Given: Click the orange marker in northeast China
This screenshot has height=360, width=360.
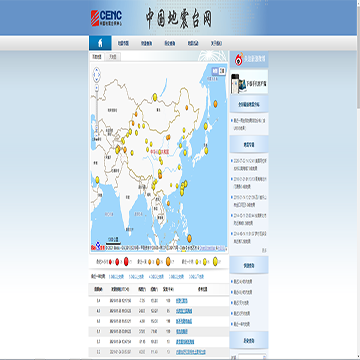Looking at the screenshot, I should [x=187, y=108].
